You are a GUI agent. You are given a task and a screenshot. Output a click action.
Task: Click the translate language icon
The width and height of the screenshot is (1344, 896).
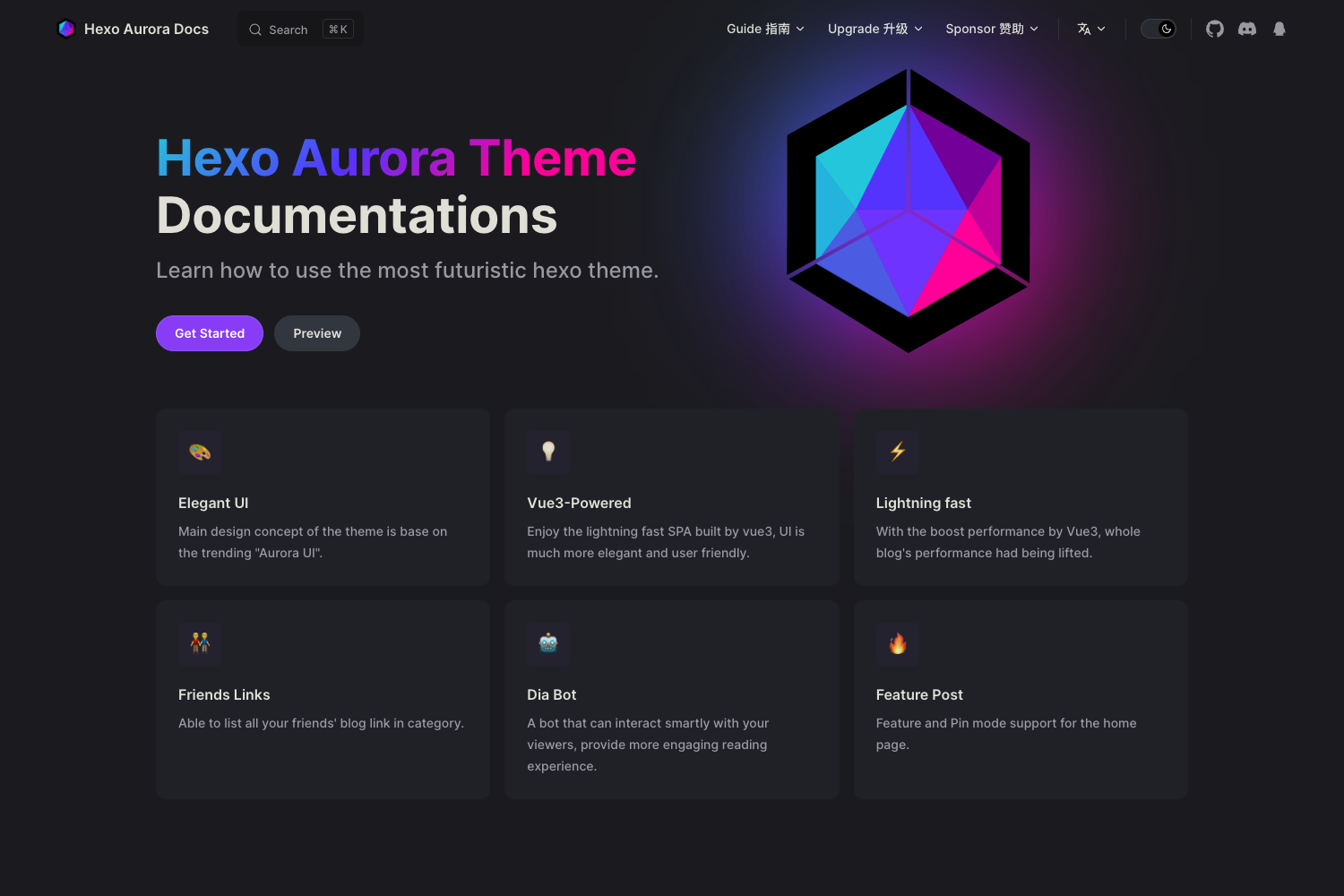(x=1084, y=29)
